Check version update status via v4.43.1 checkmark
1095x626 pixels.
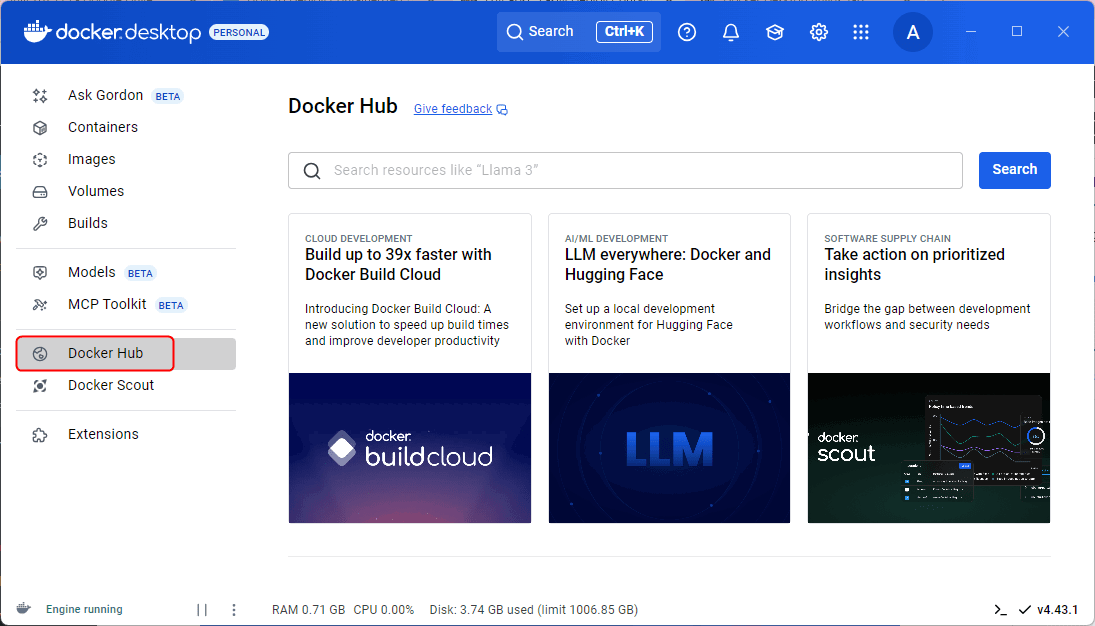(x=1023, y=609)
